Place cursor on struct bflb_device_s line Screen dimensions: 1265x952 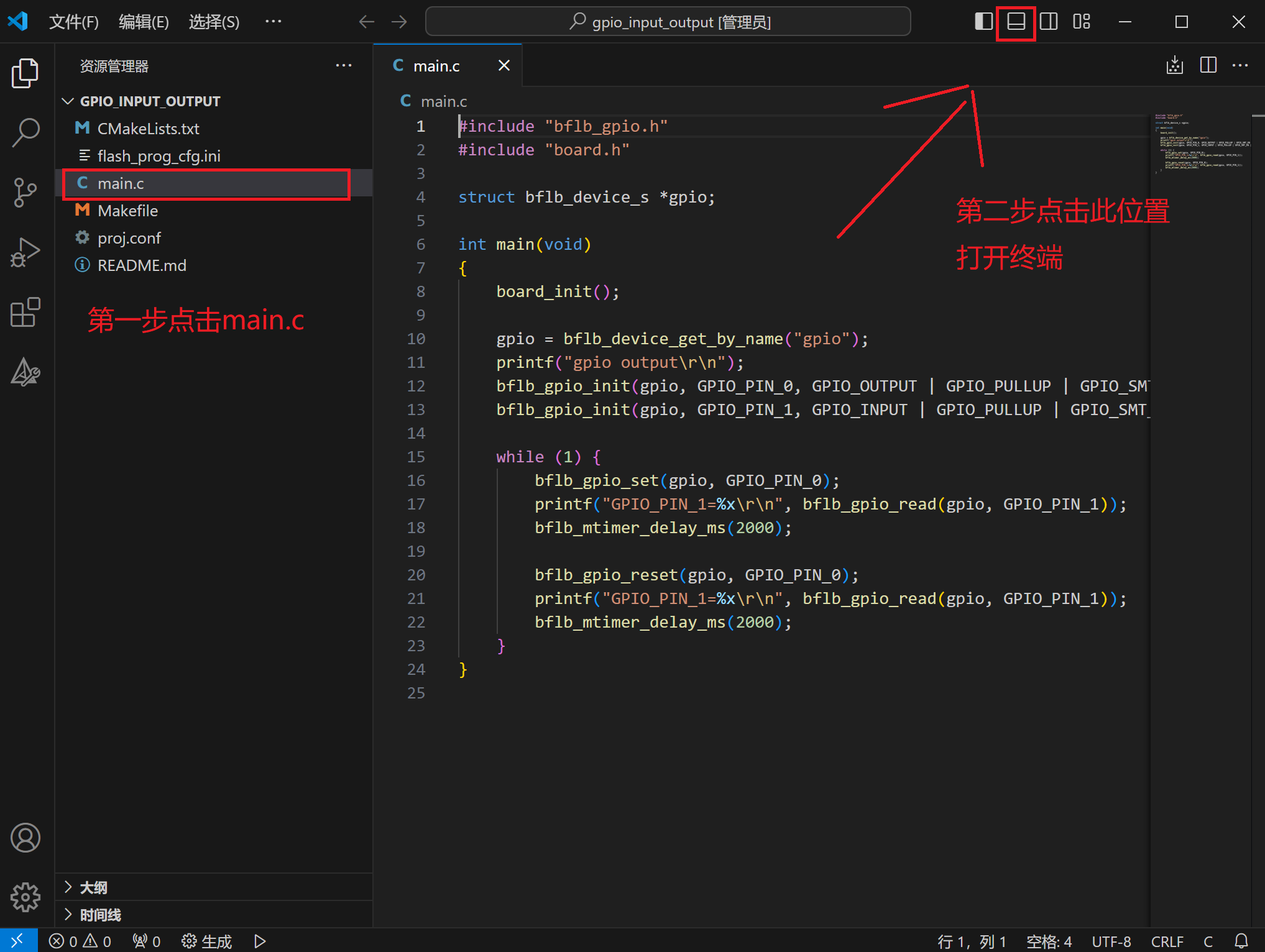[587, 197]
